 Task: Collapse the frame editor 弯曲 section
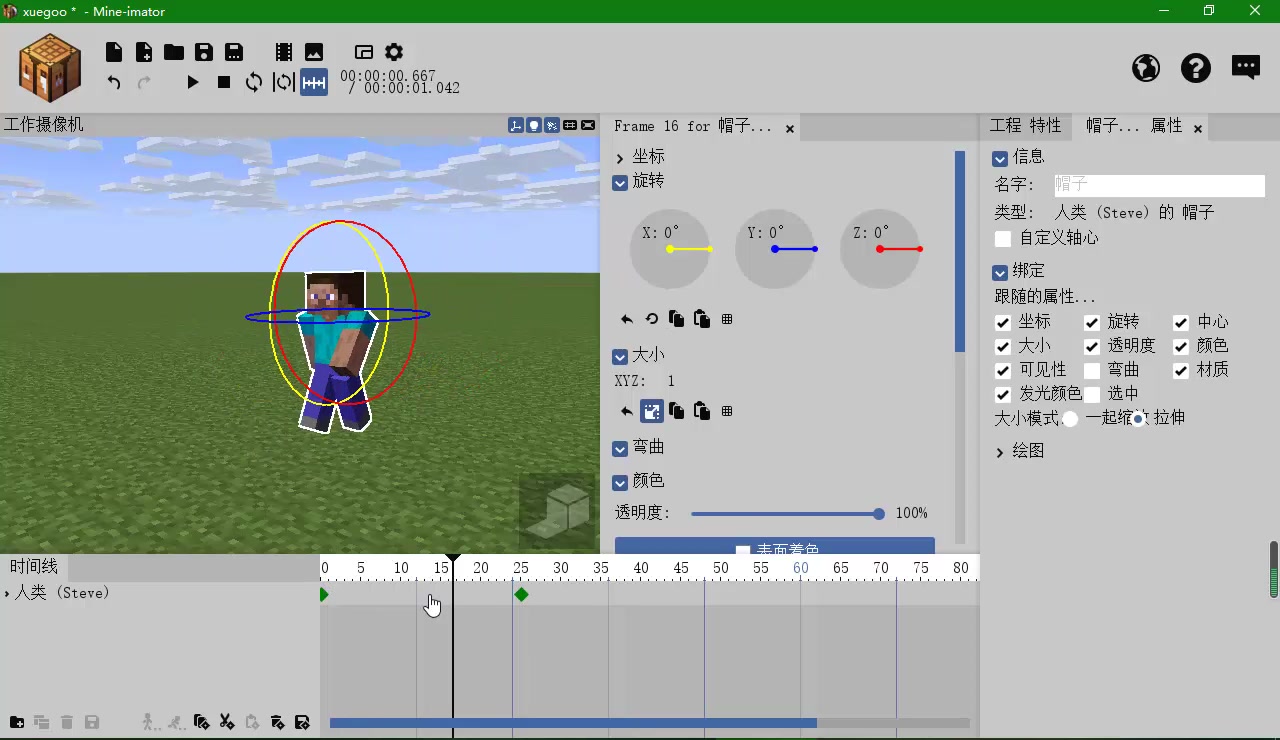click(620, 449)
